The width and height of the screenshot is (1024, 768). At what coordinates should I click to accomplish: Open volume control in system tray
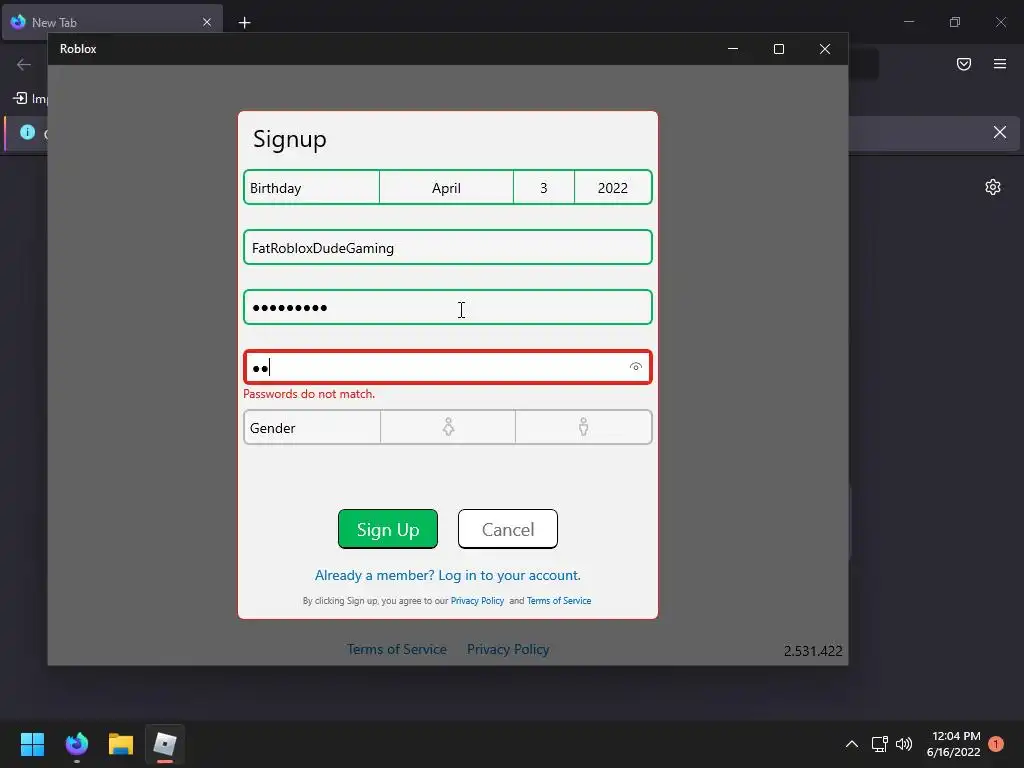(904, 744)
